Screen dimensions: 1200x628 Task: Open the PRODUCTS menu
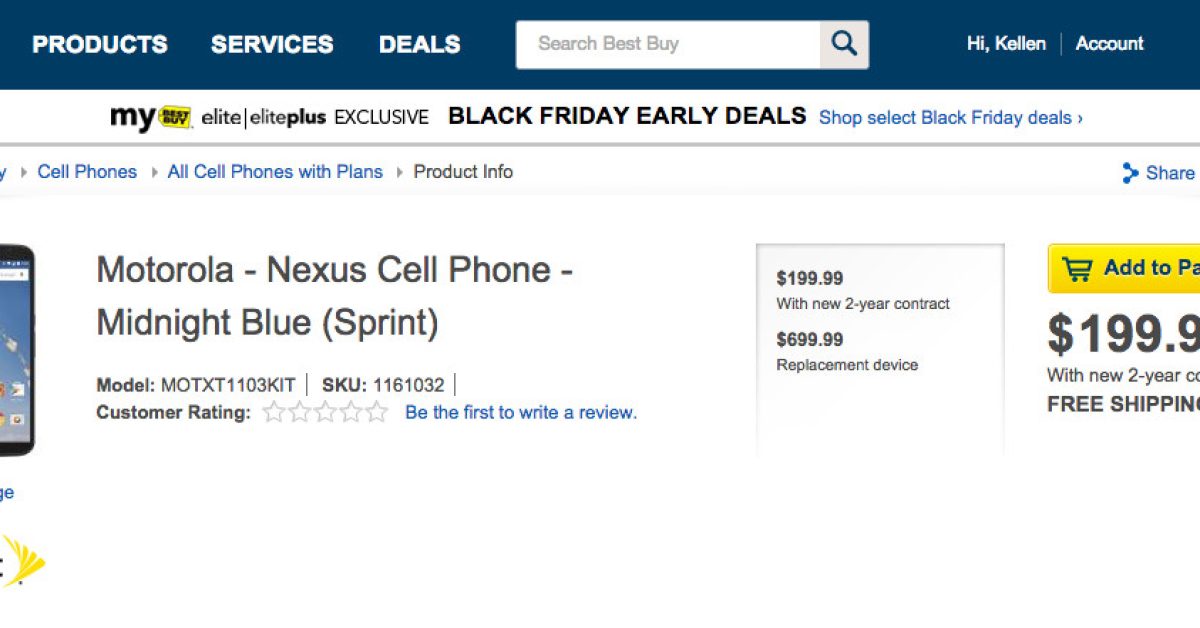(100, 44)
